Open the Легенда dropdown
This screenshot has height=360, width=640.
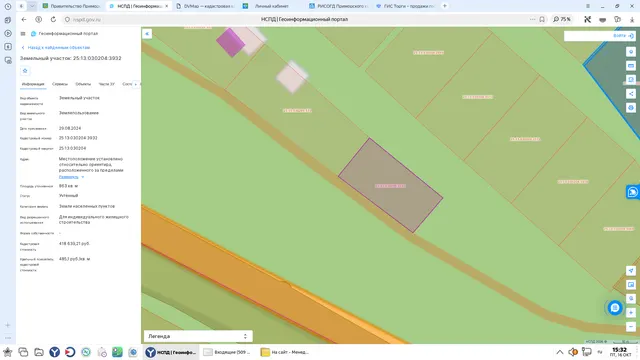pos(198,336)
